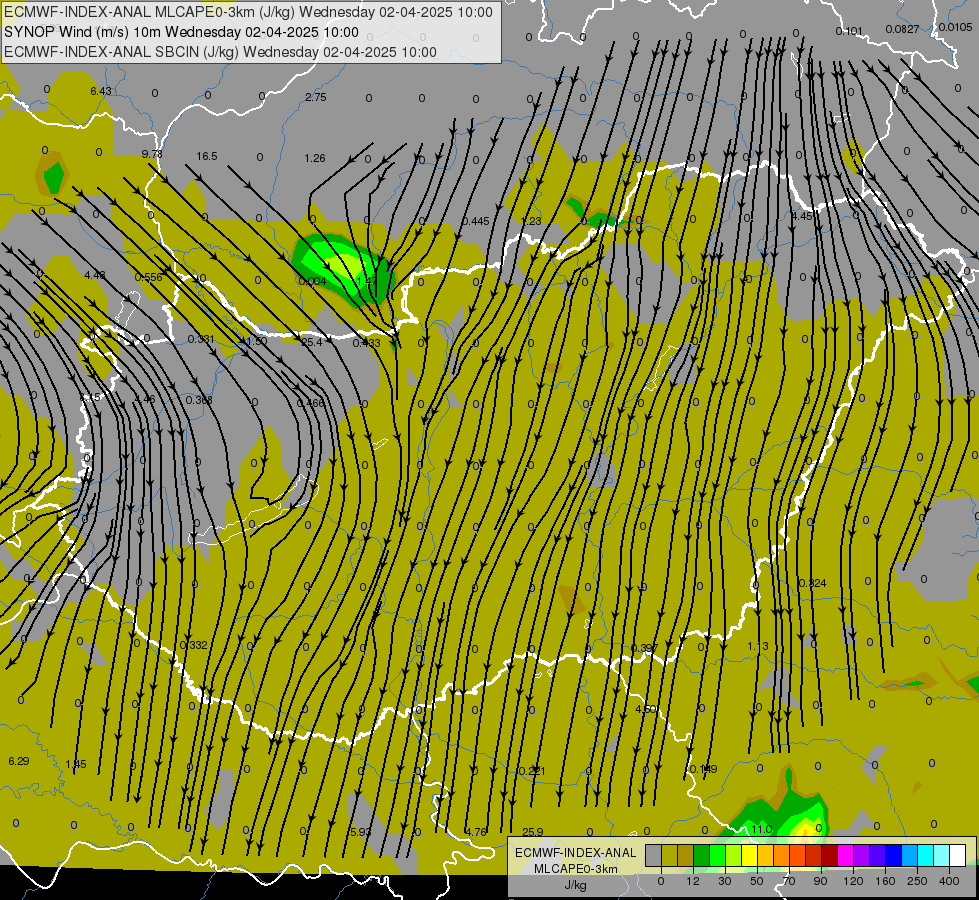Click the map value 0.445
979x900 pixels.
coord(476,221)
